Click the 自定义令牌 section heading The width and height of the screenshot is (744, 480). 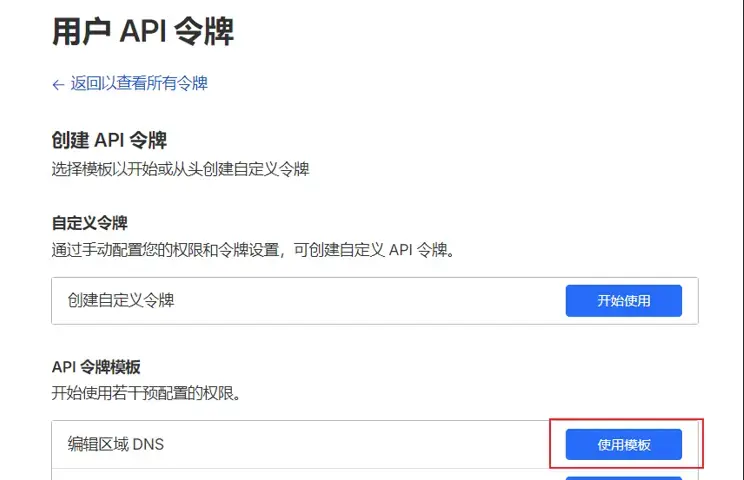tap(90, 223)
